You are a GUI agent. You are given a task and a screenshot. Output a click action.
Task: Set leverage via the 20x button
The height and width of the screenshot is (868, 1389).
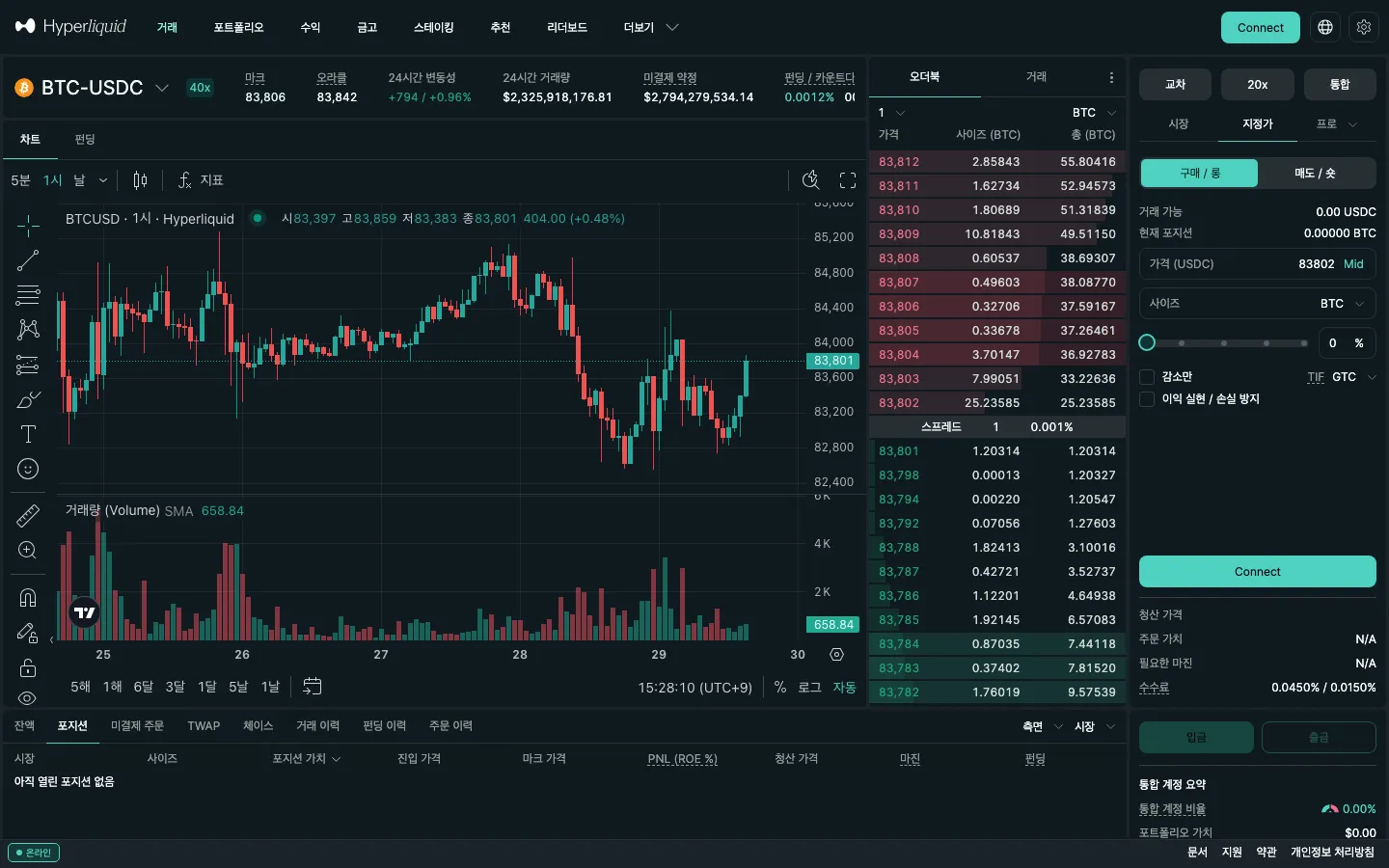1257,85
